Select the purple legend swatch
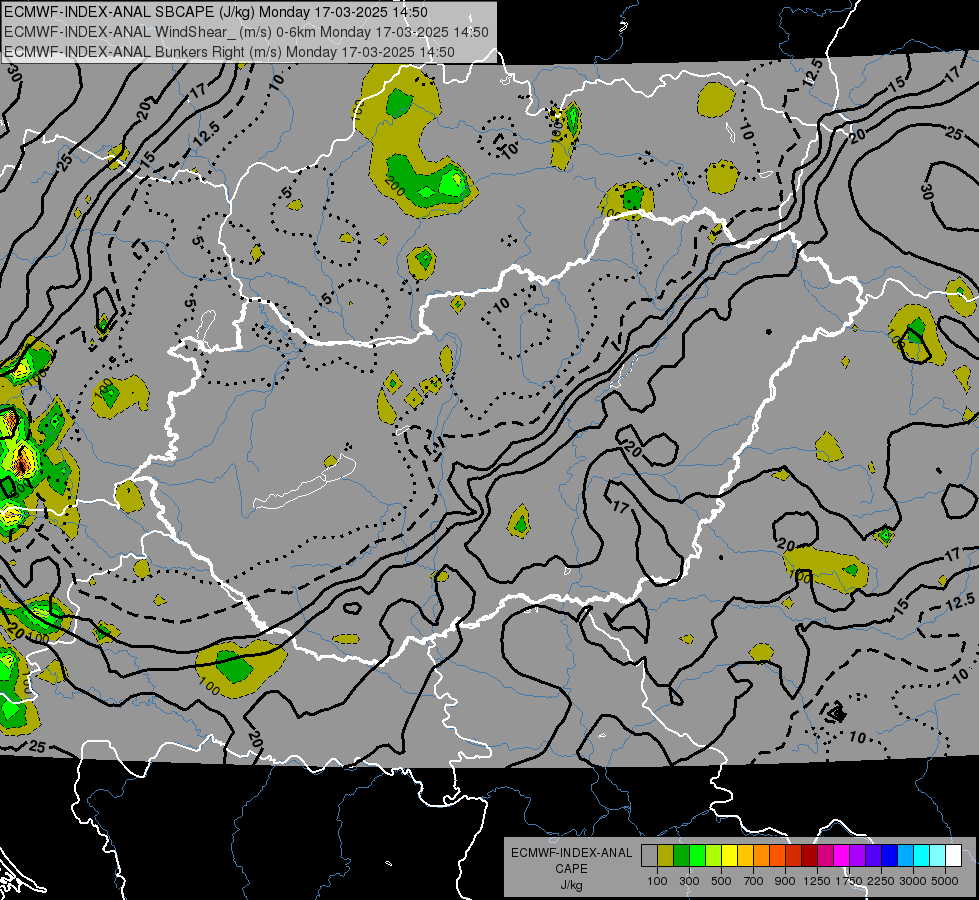The width and height of the screenshot is (979, 900). point(858,856)
